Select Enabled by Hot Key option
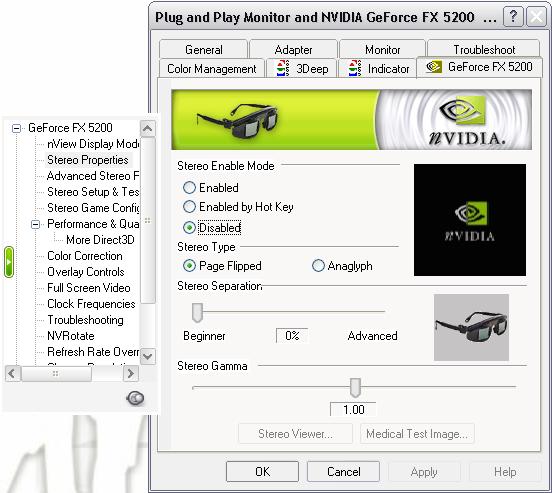Screen dimensions: 552x493 (189, 207)
